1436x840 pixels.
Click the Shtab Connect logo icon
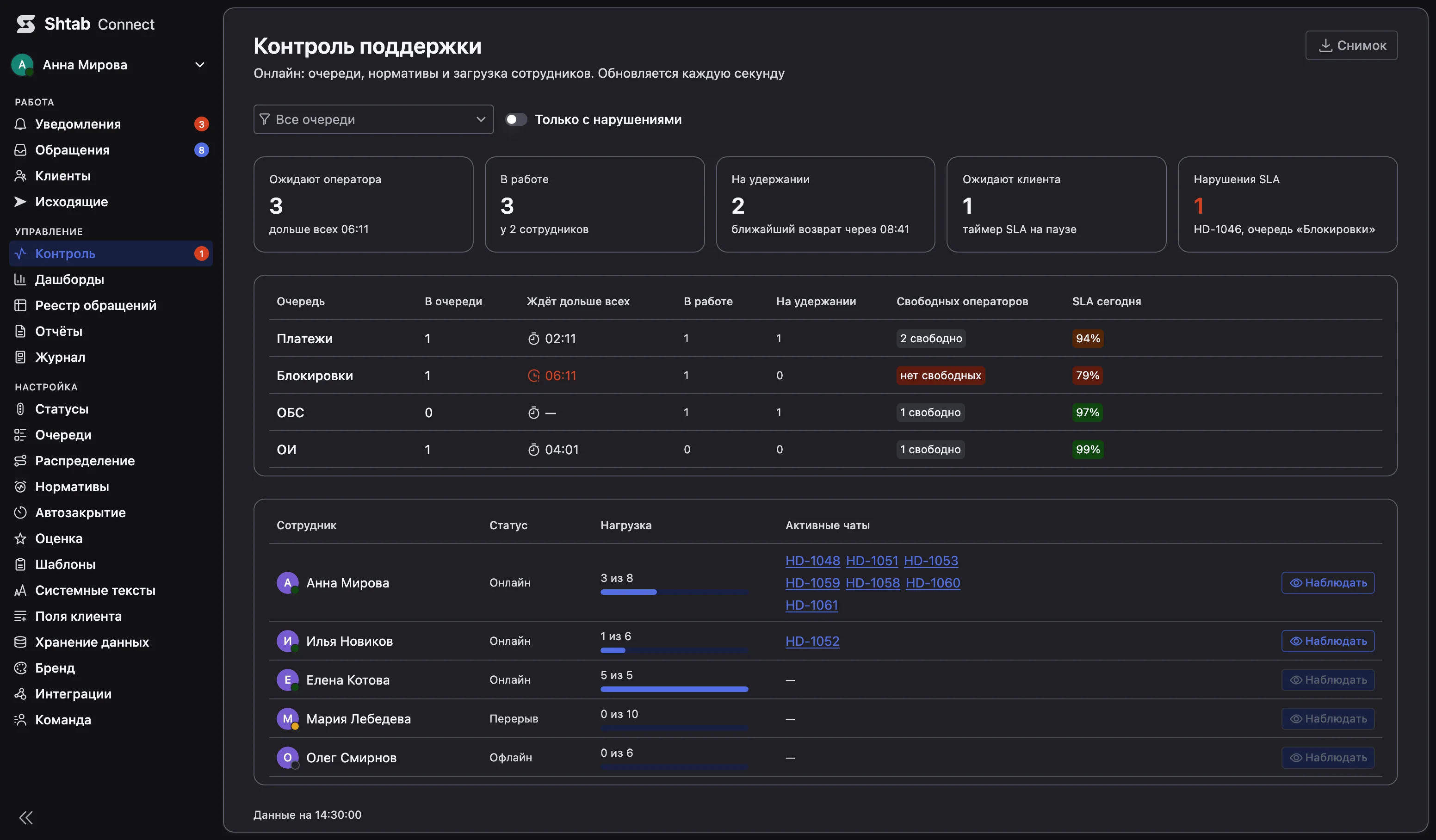coord(25,24)
